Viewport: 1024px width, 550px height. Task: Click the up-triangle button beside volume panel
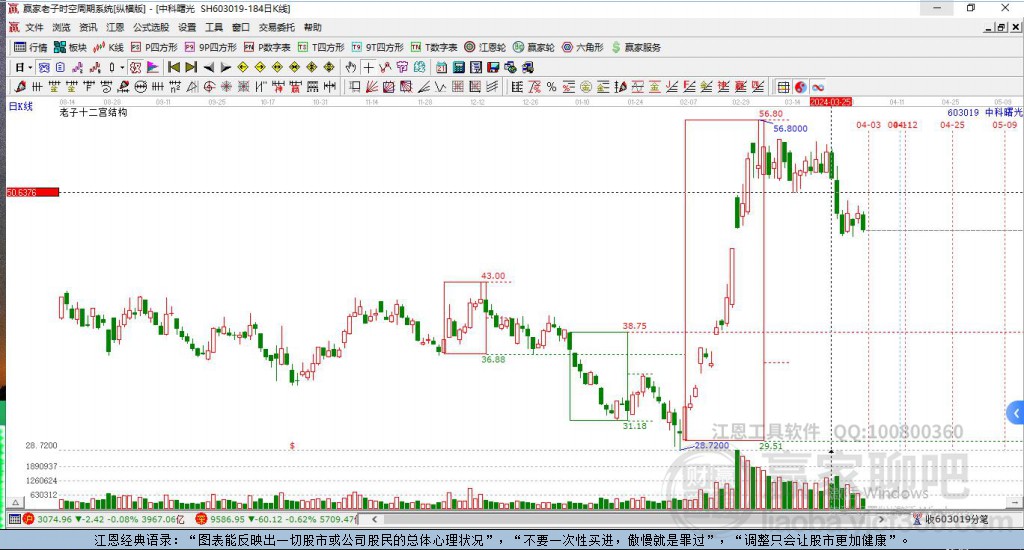click(x=16, y=502)
